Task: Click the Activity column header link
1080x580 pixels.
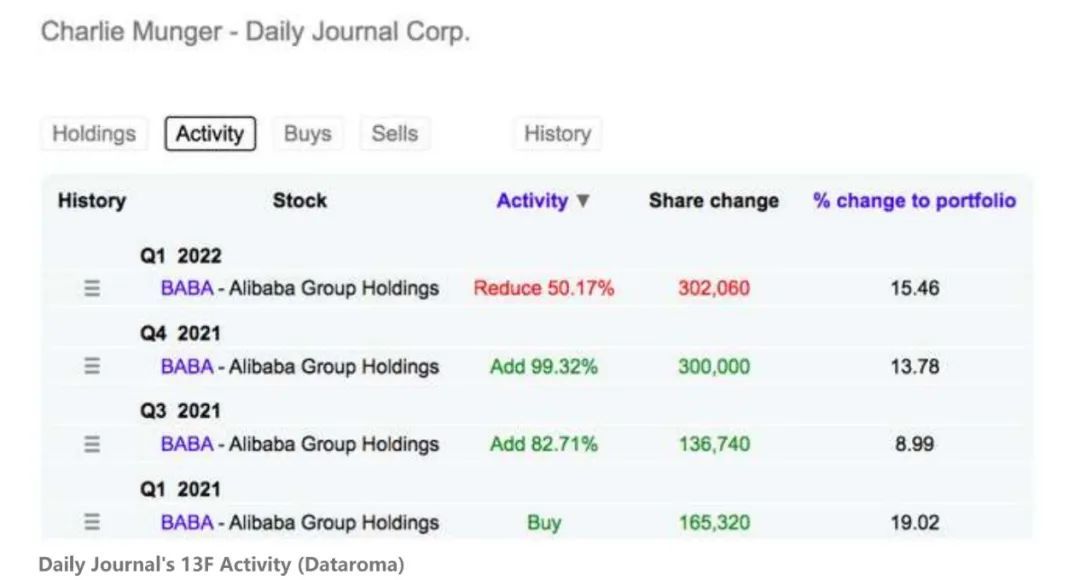Action: click(532, 201)
